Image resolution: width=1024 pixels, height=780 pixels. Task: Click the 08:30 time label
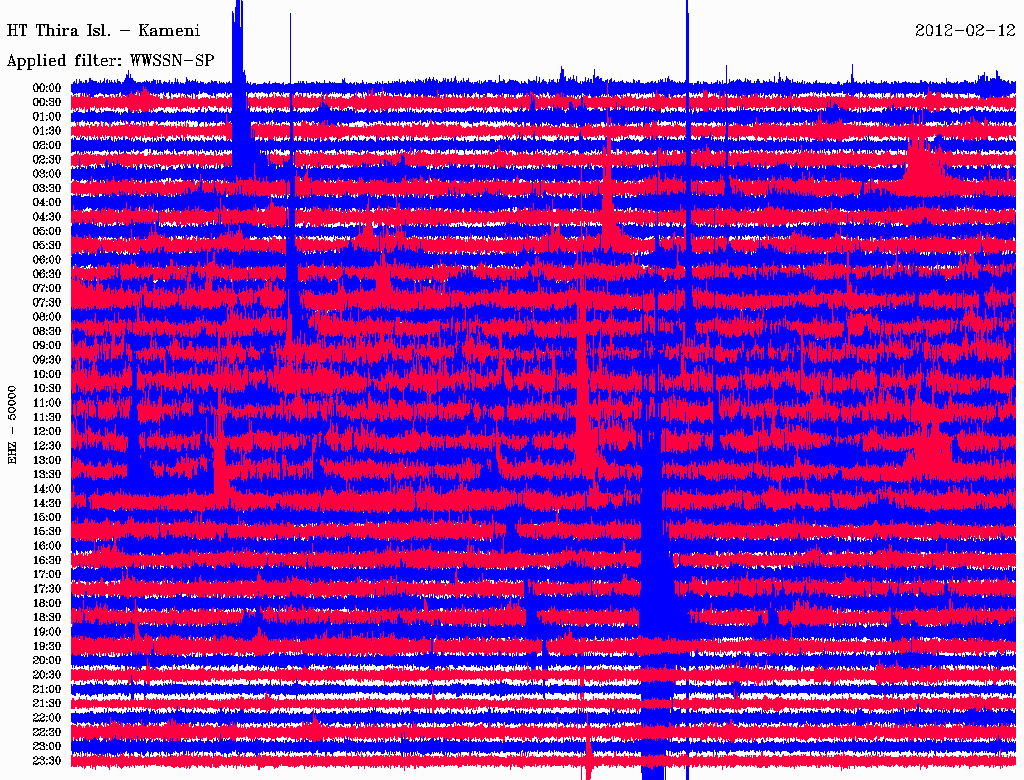47,331
